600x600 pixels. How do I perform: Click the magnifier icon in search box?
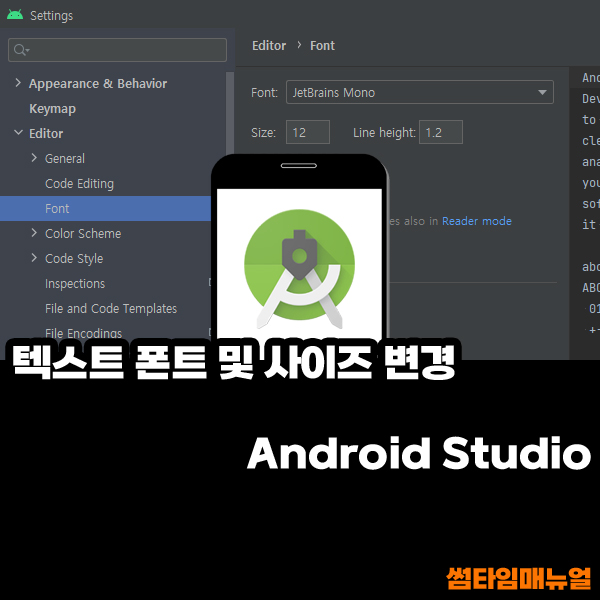tap(20, 50)
